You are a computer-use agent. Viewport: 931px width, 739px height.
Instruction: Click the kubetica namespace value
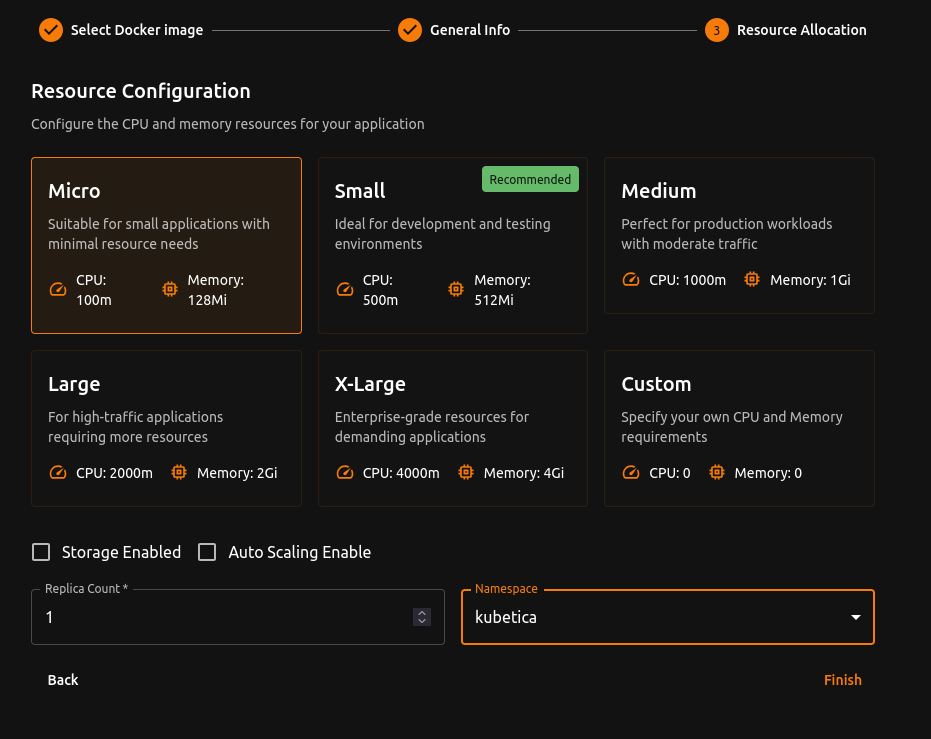[x=506, y=617]
